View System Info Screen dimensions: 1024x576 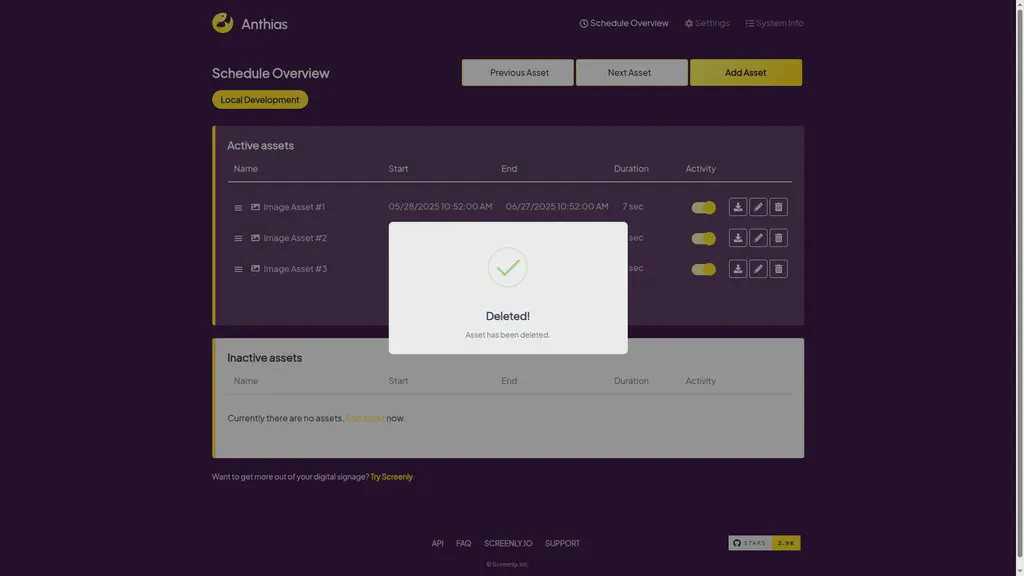coord(775,22)
